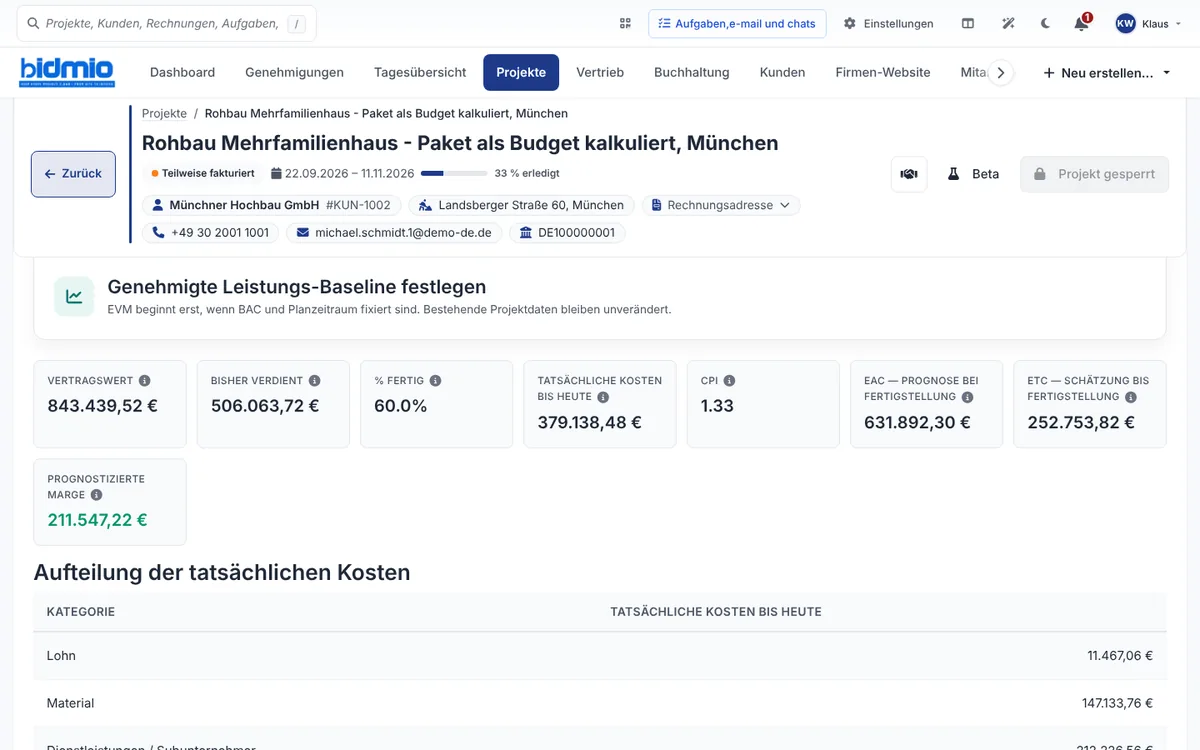This screenshot has width=1200, height=750.
Task: Click the project date range 22.09.2026 – 11.11.2026
Action: point(342,173)
